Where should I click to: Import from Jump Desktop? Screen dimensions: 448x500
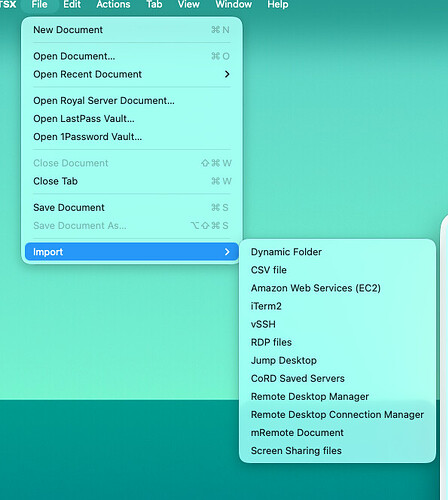[337, 360]
